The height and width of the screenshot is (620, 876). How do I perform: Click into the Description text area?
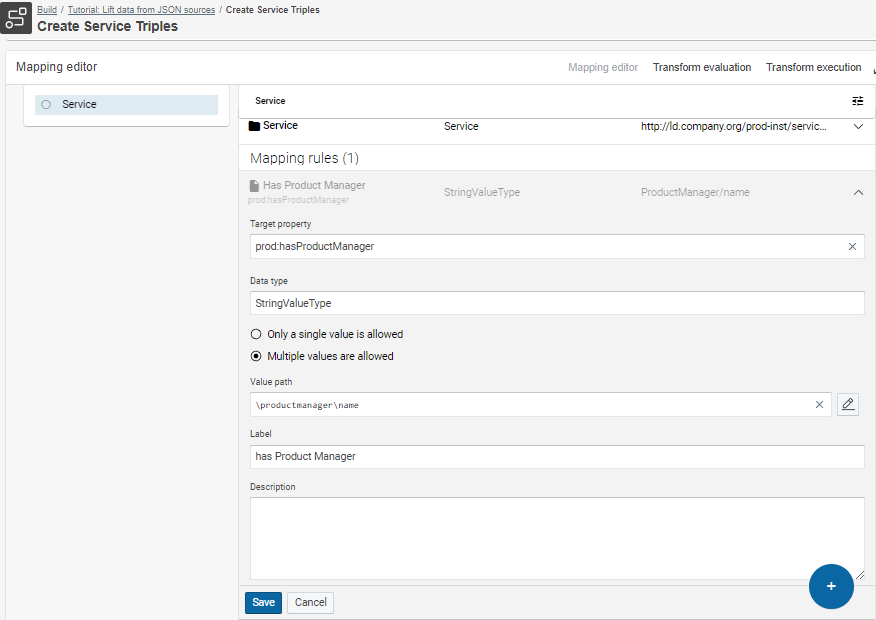556,537
